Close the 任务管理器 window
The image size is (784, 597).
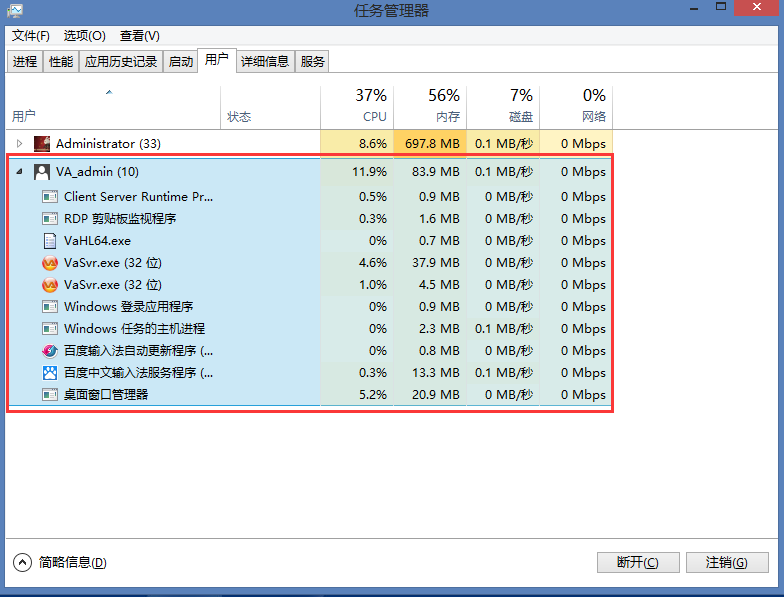coord(757,7)
